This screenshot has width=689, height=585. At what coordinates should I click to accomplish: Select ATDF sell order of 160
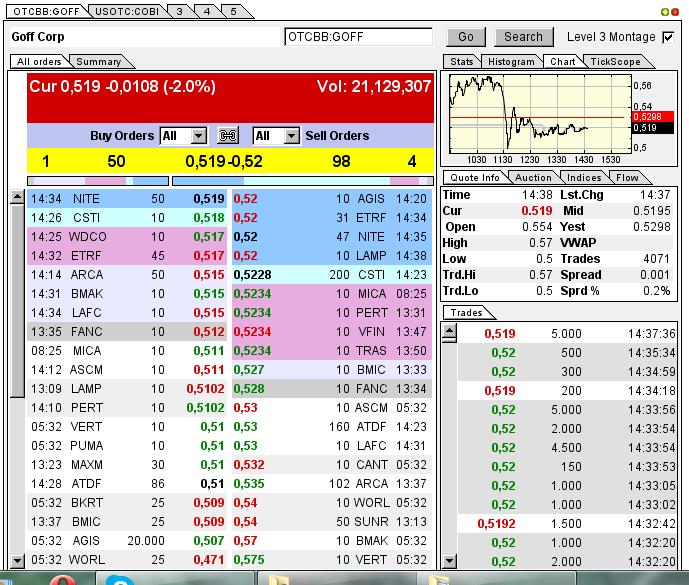click(332, 427)
